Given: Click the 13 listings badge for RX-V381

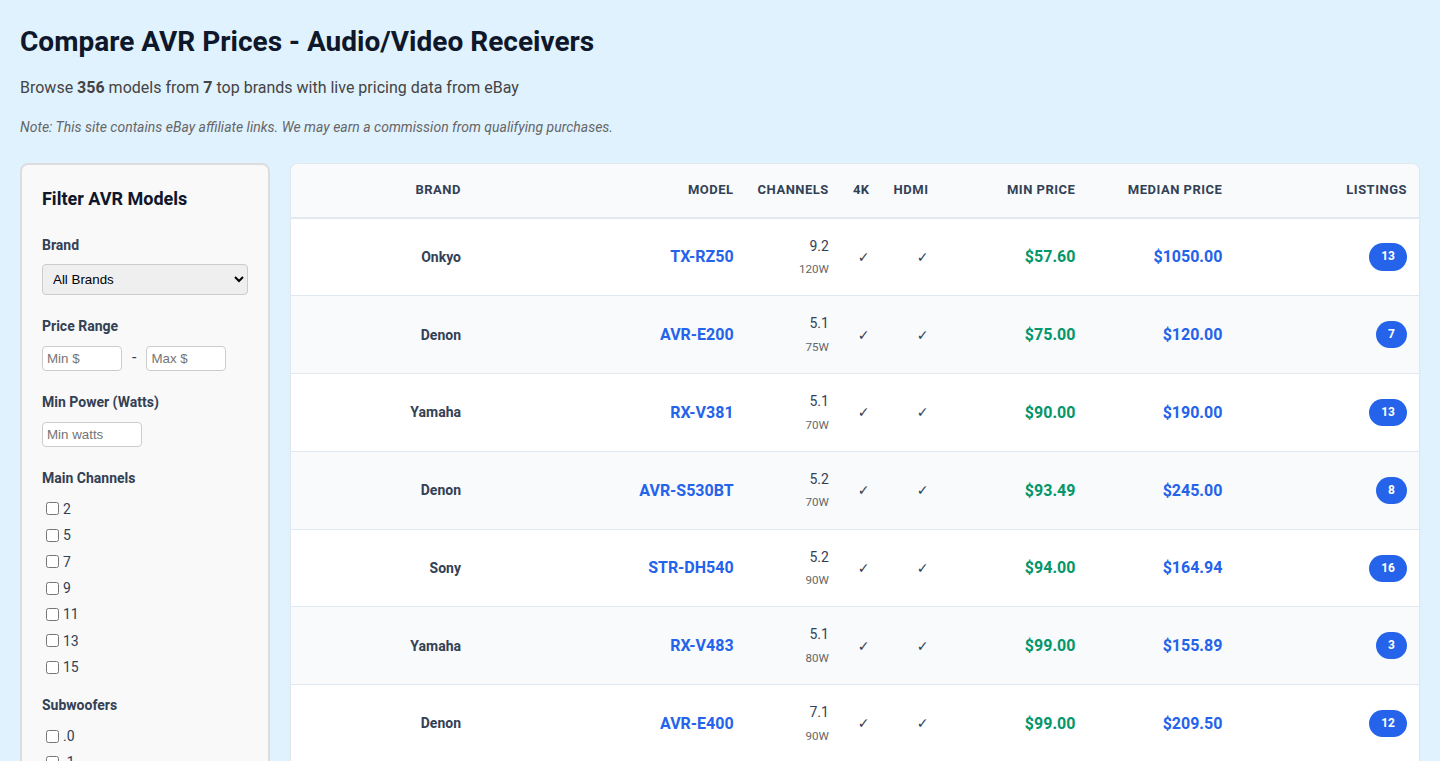Looking at the screenshot, I should [1388, 412].
